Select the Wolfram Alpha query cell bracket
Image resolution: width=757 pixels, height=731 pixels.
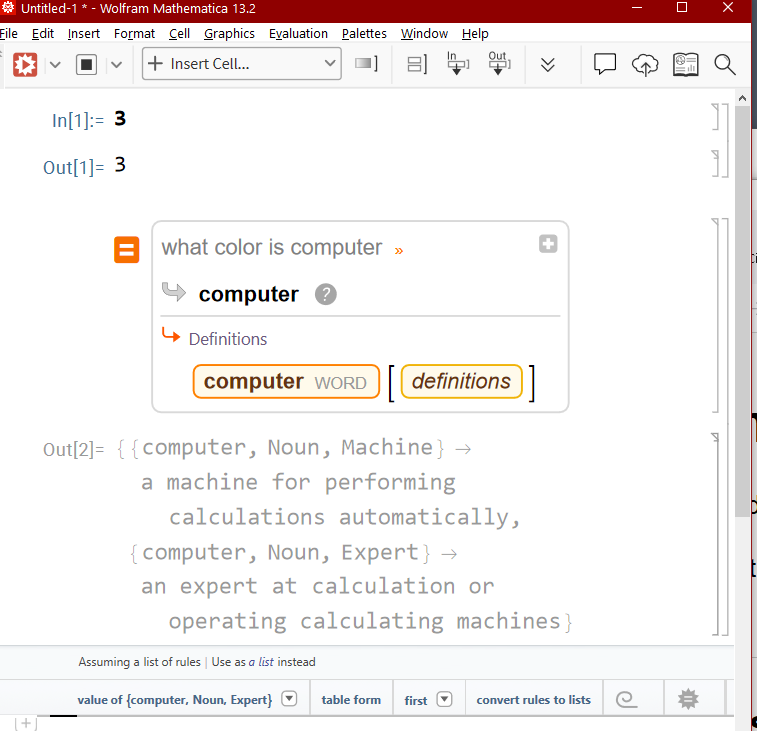click(x=716, y=316)
